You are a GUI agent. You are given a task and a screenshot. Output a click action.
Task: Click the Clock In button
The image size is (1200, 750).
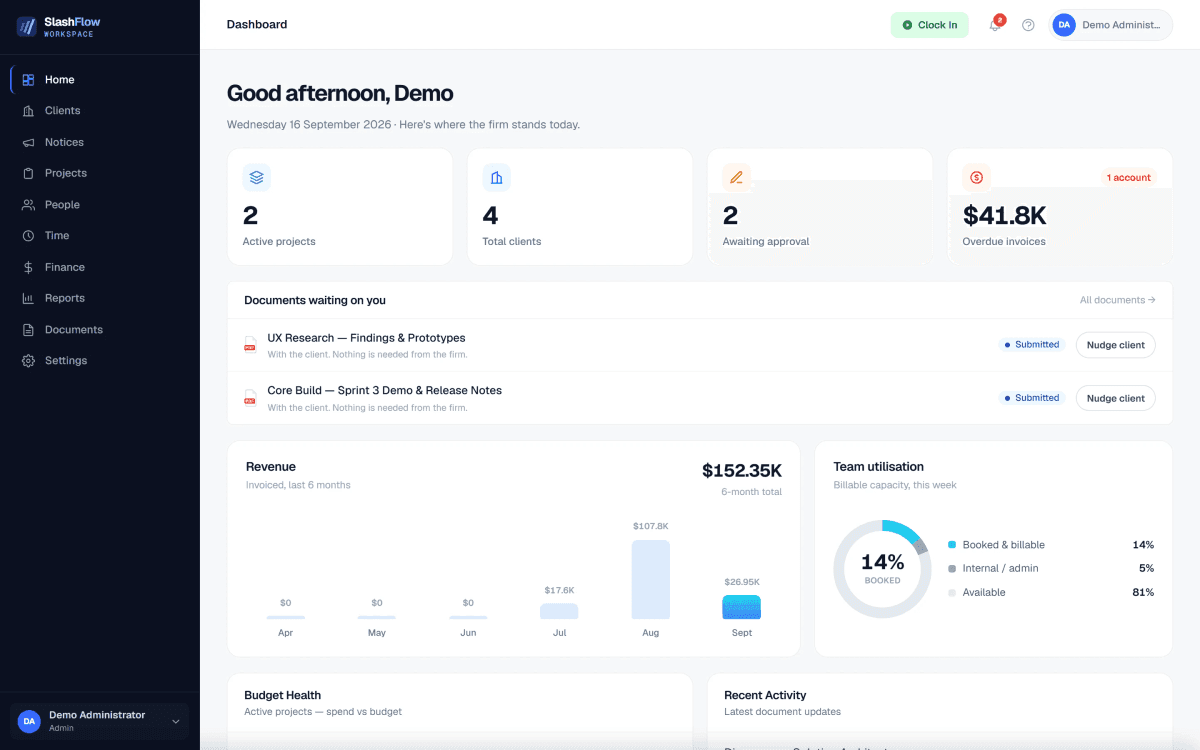point(930,25)
